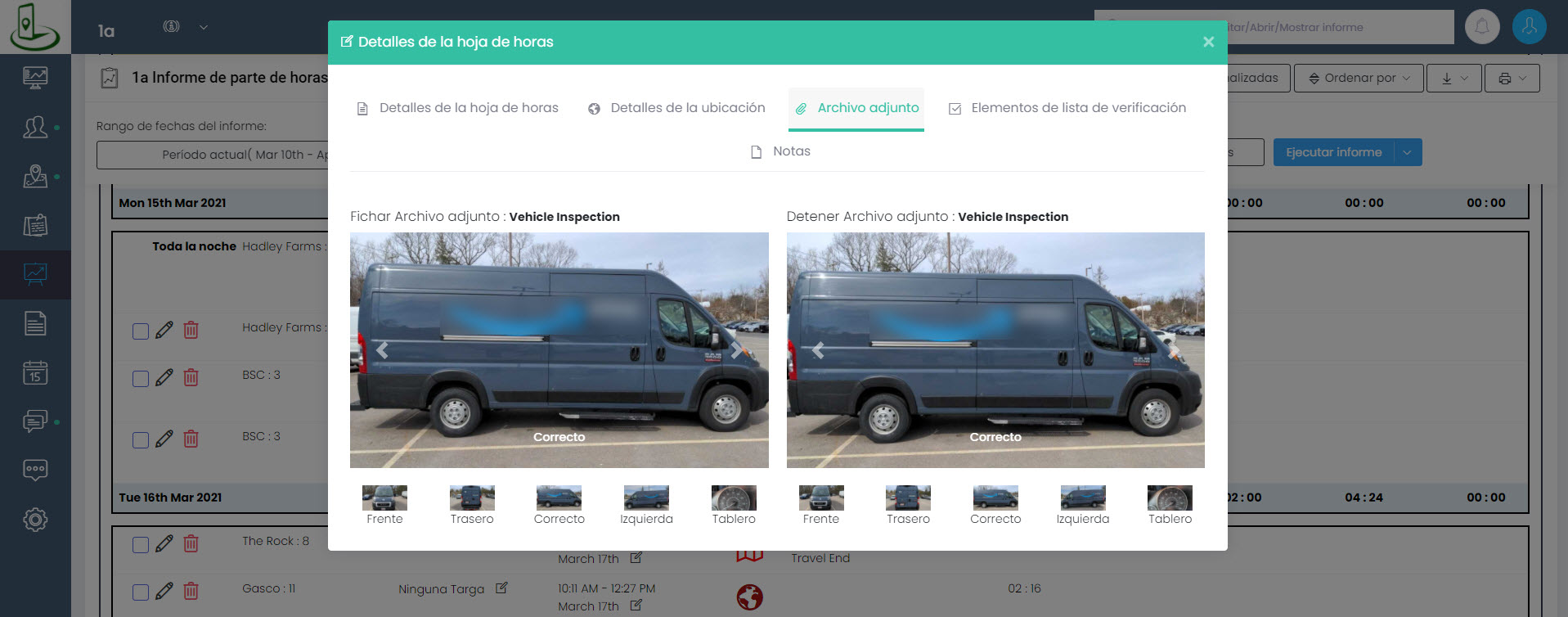The height and width of the screenshot is (617, 1568).
Task: Open the map location sidebar icon
Action: point(35,176)
